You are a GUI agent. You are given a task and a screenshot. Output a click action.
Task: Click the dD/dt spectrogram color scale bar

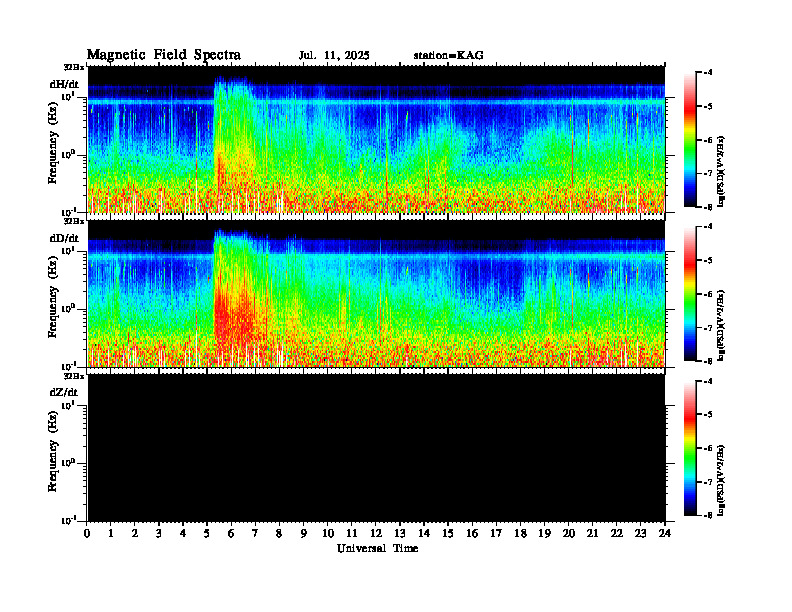[689, 294]
